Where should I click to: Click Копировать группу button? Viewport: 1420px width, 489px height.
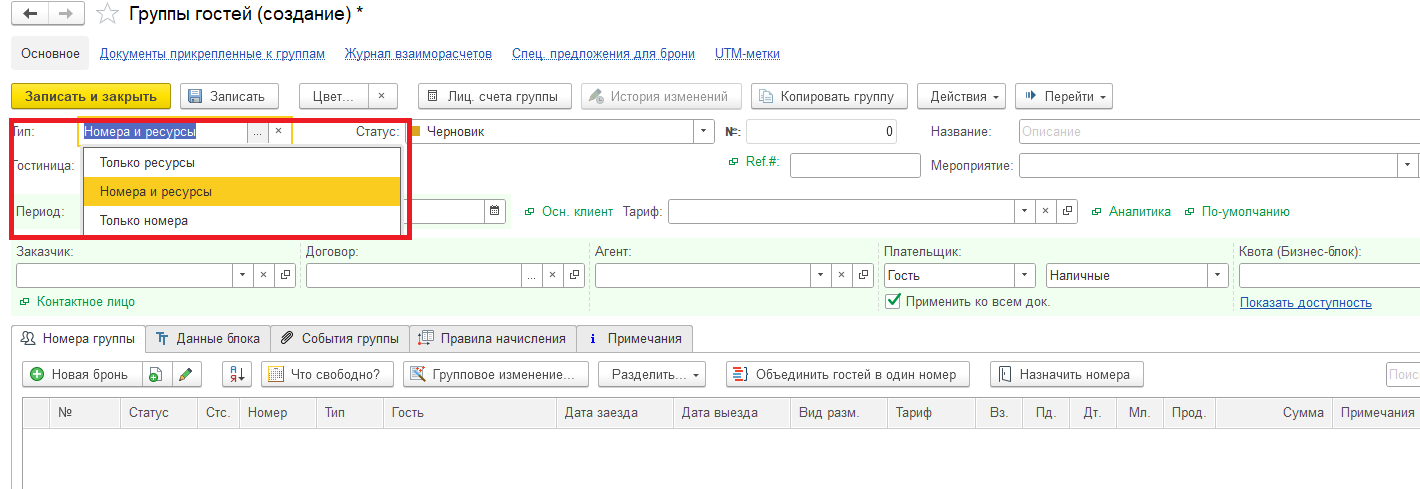coord(829,96)
